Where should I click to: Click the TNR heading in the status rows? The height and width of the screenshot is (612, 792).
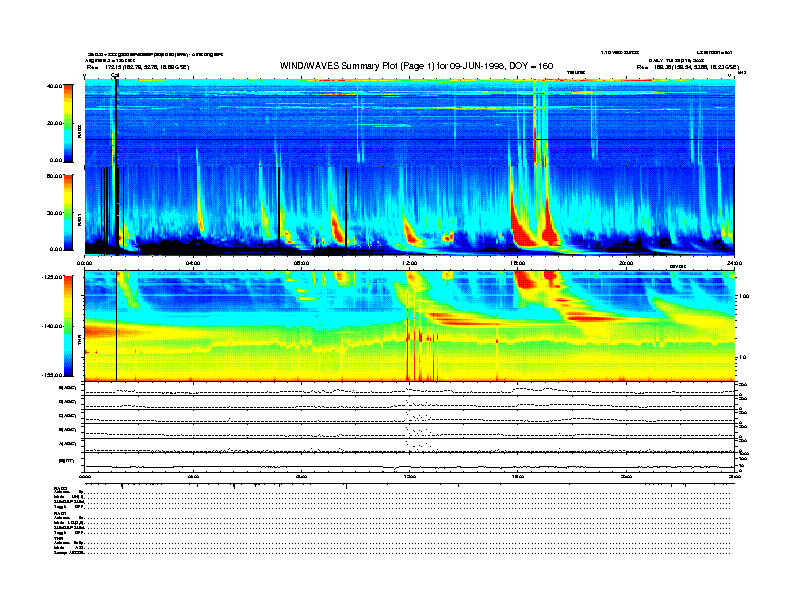click(58, 538)
